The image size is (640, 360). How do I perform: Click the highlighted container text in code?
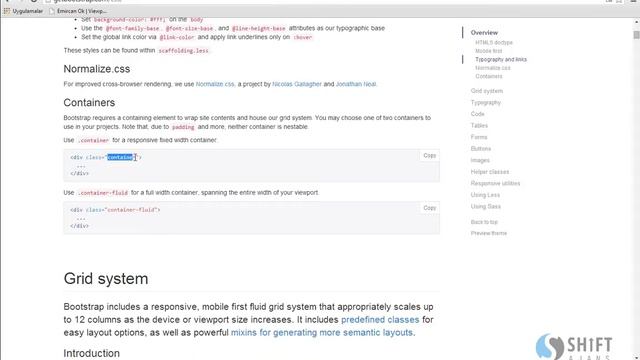[120, 157]
